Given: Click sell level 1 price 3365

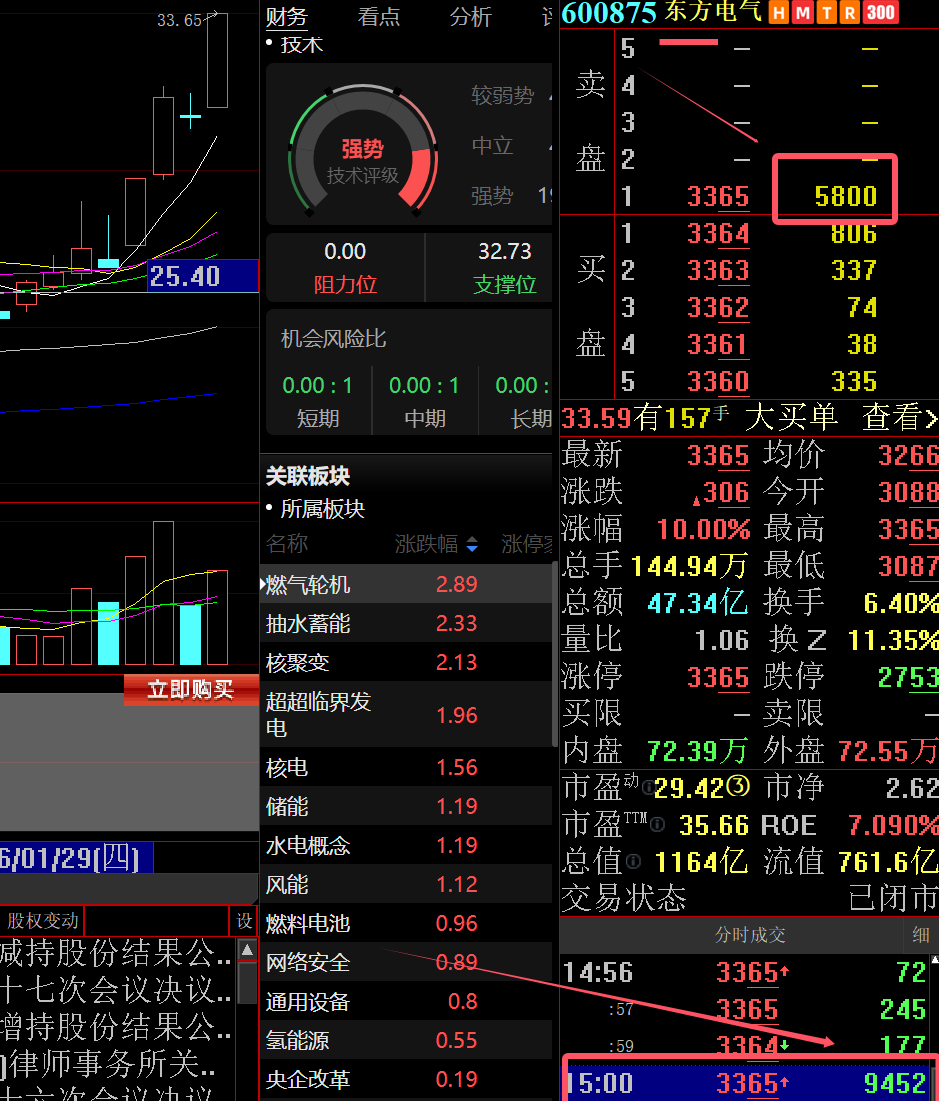Looking at the screenshot, I should 718,197.
